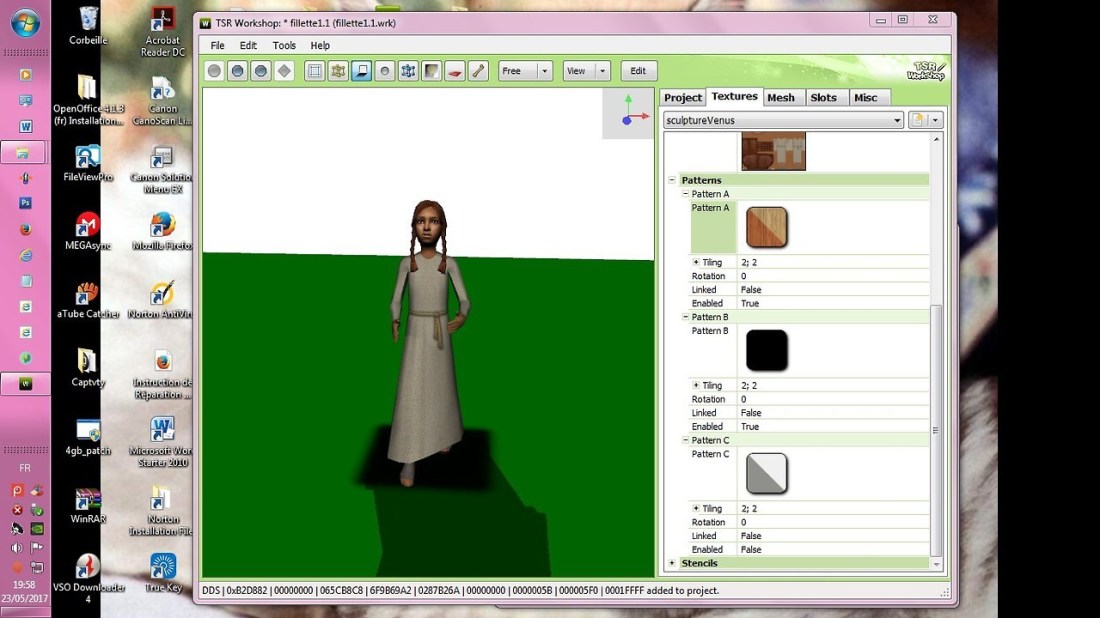Switch to the Mesh tab
The height and width of the screenshot is (618, 1100).
pyautogui.click(x=781, y=97)
